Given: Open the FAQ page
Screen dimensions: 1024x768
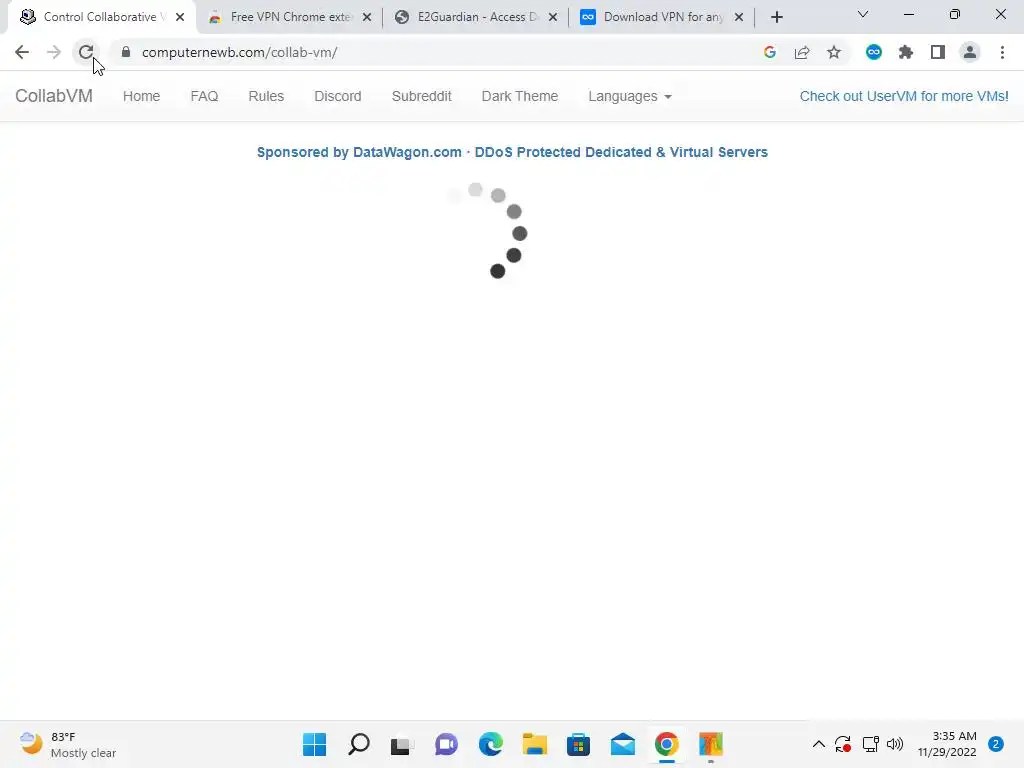Looking at the screenshot, I should pos(204,96).
